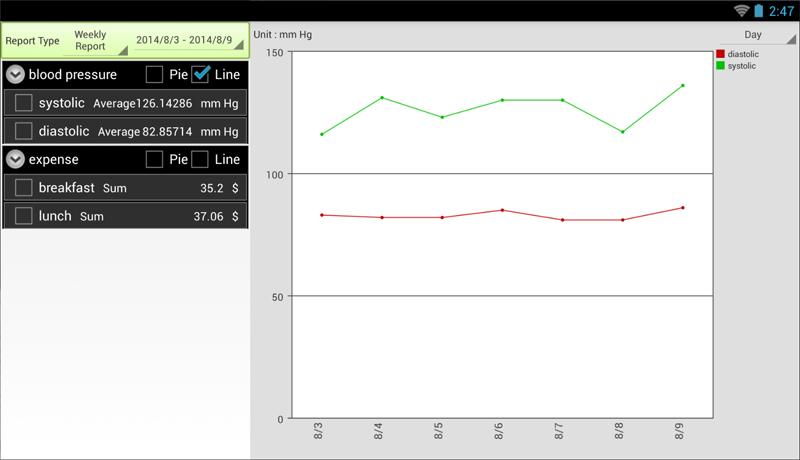Select the diastolic point at 8/3
Image resolution: width=800 pixels, height=460 pixels.
(x=321, y=215)
